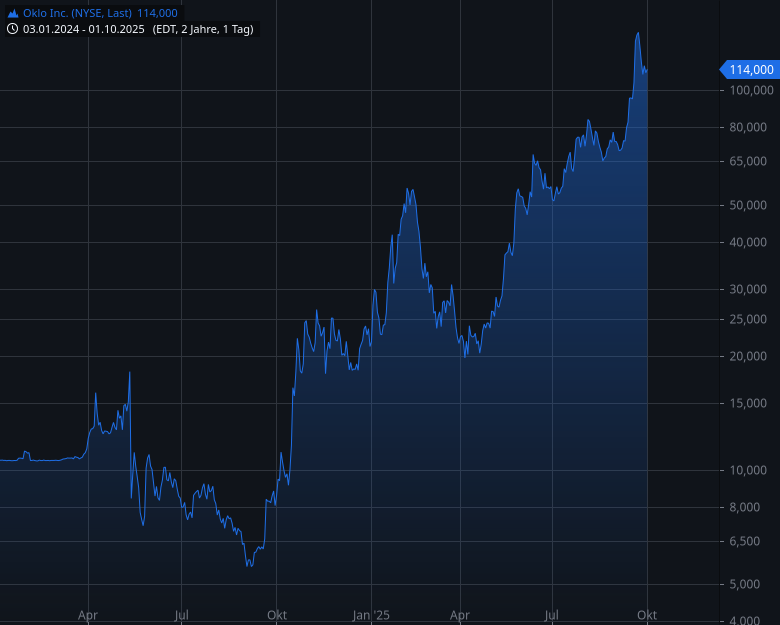Select the Okt 2025 time axis label
Viewport: 780px width, 625px height.
pyautogui.click(x=647, y=614)
